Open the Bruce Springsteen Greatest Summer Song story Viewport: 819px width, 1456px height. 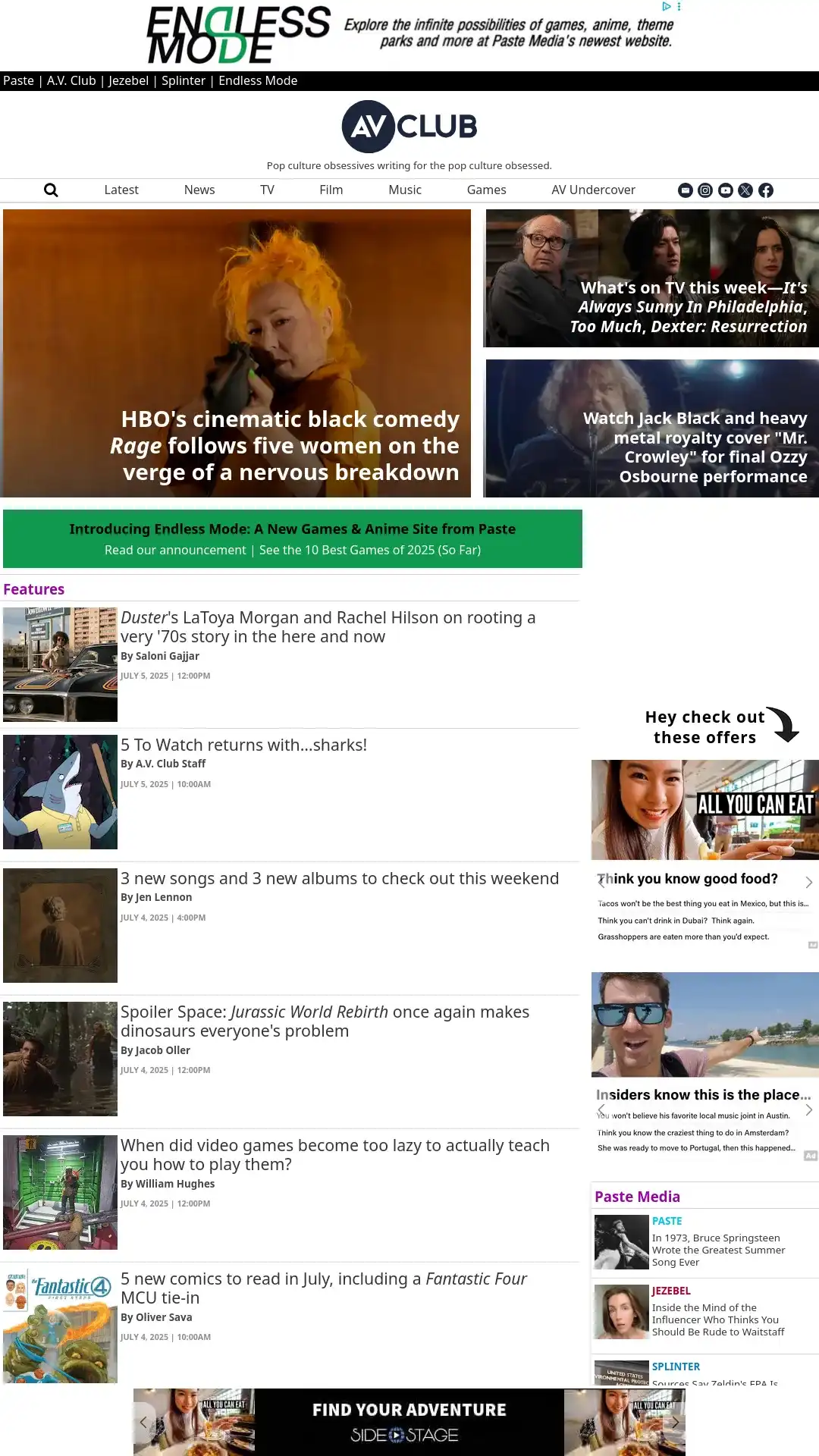tap(719, 1250)
